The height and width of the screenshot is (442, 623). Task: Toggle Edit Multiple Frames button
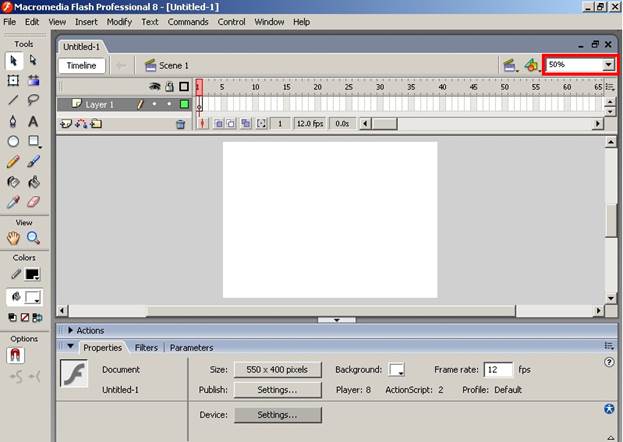[x=246, y=124]
